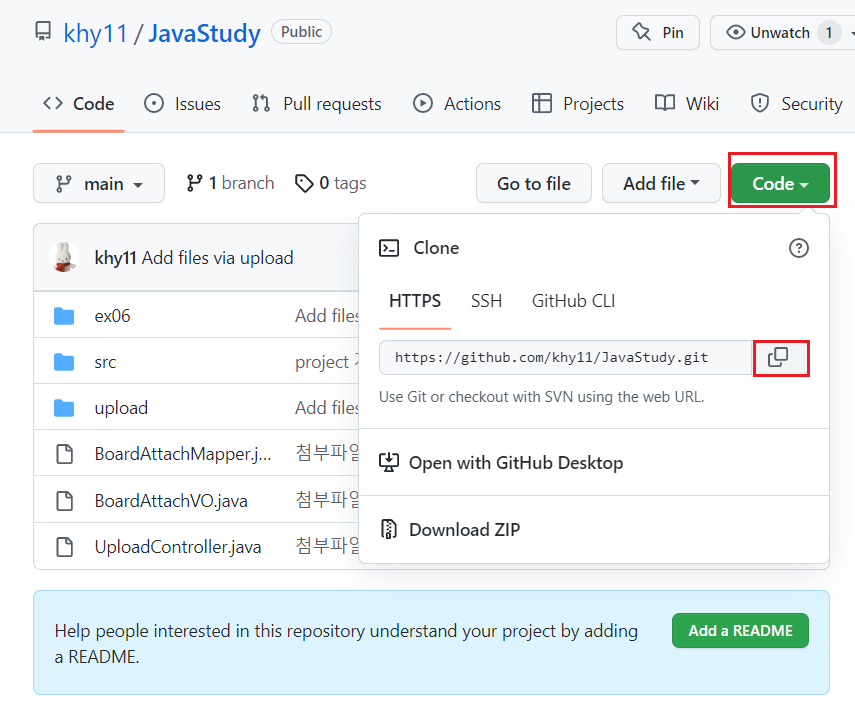Open the BoardAttachVO.java file
The image size is (855, 705).
(x=171, y=501)
